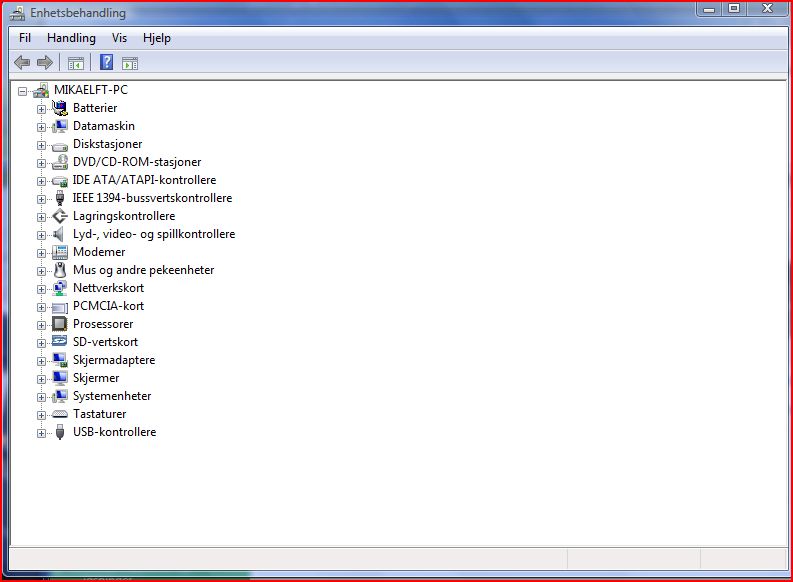This screenshot has width=793, height=582.
Task: Click the speaker icon for Lyd-, video-
Action: pyautogui.click(x=59, y=234)
